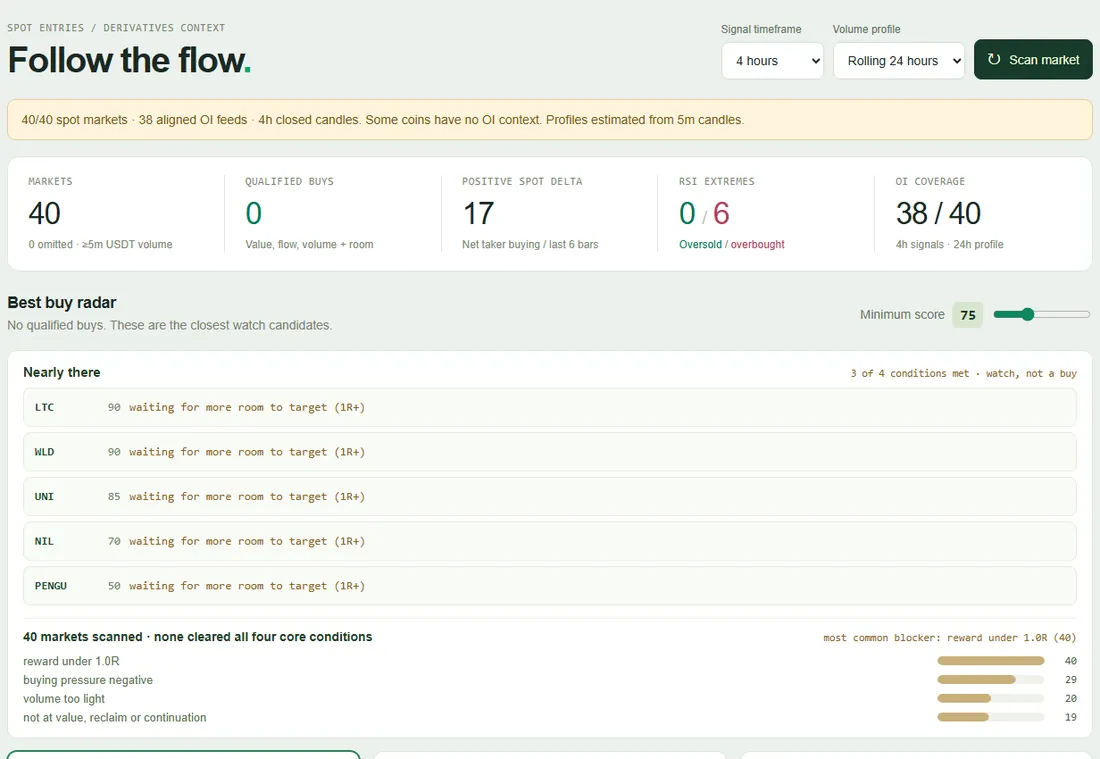Image resolution: width=1100 pixels, height=759 pixels.
Task: Click the overbought label
Action: (x=758, y=244)
